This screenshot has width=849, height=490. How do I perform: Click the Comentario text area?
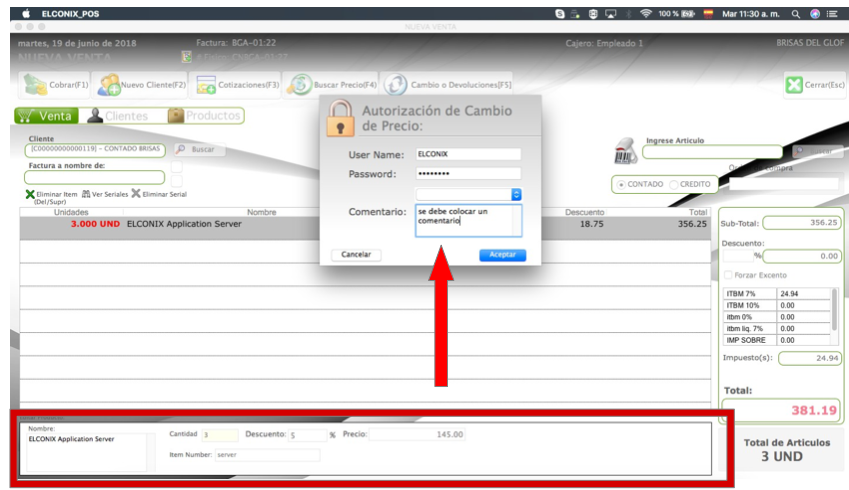point(468,220)
